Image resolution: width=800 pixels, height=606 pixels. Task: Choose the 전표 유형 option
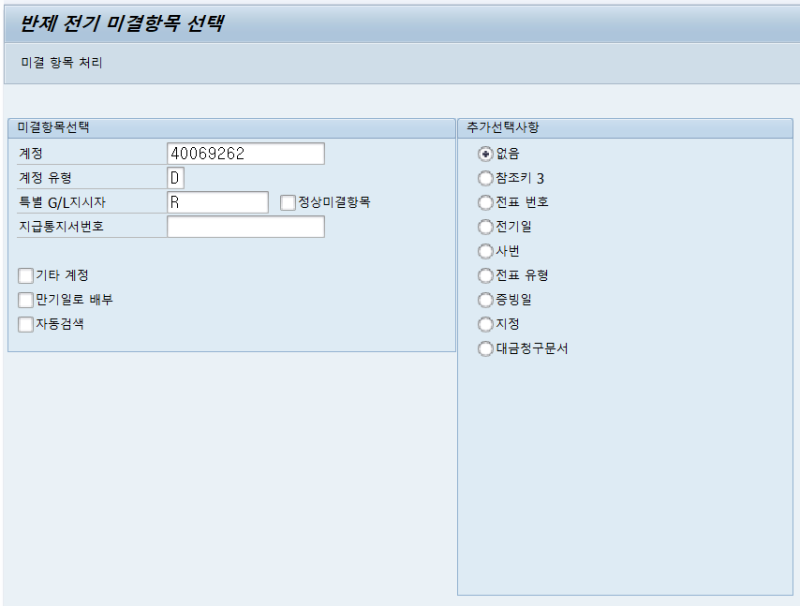484,275
